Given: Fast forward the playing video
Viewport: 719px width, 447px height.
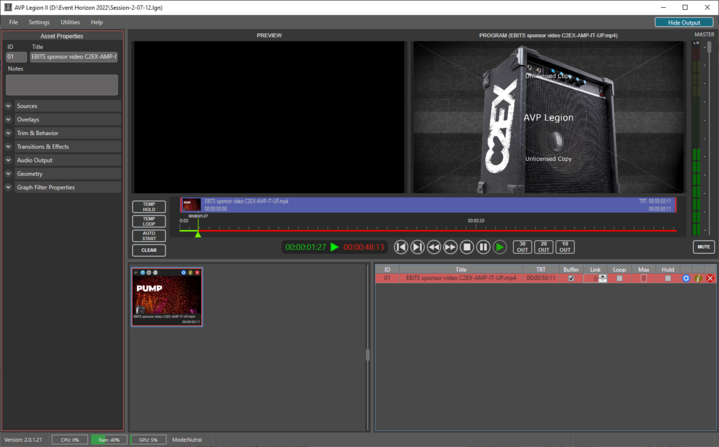Looking at the screenshot, I should pyautogui.click(x=451, y=247).
